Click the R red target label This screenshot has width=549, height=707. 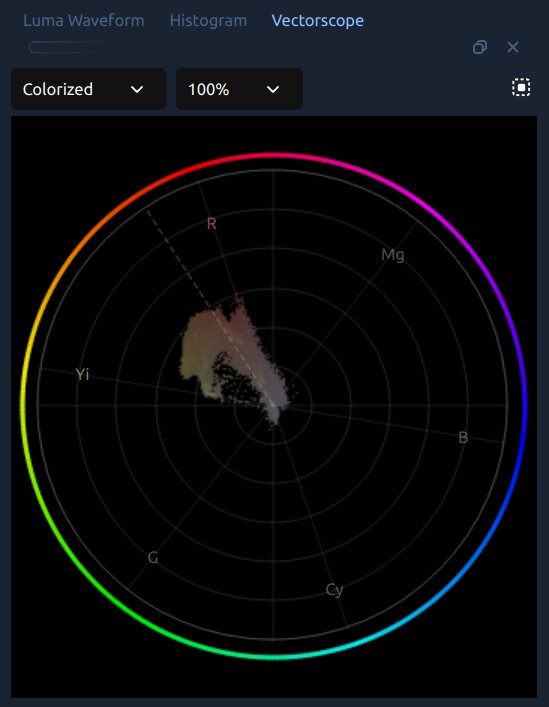click(x=211, y=223)
